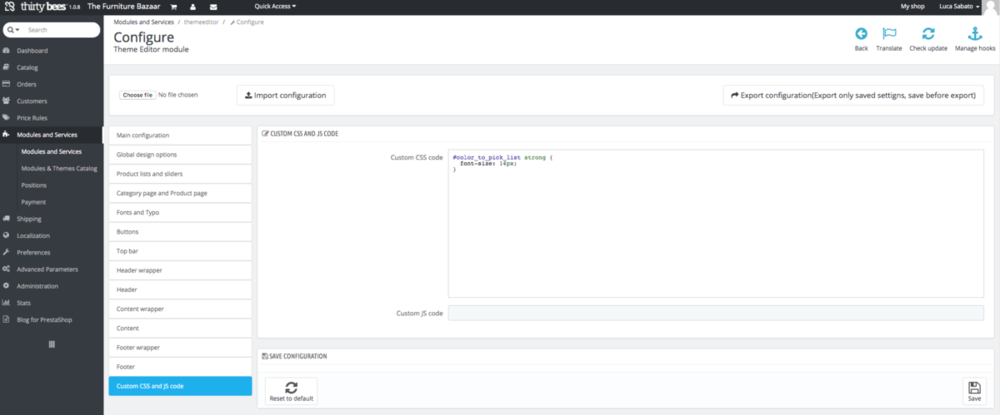
Task: Open the Quick Access dropdown
Action: pyautogui.click(x=275, y=6)
